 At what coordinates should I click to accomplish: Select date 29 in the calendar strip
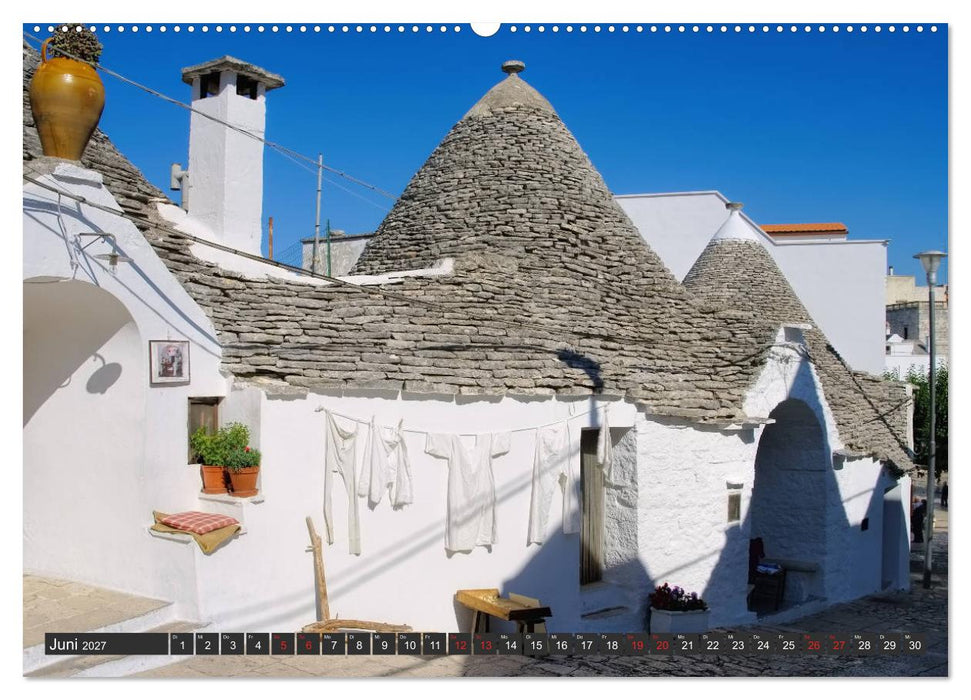click(890, 644)
